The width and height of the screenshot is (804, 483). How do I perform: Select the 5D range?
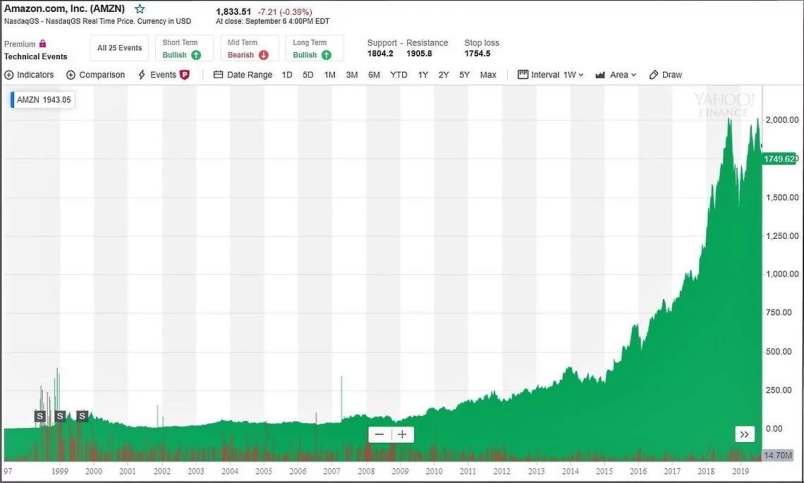tap(308, 75)
